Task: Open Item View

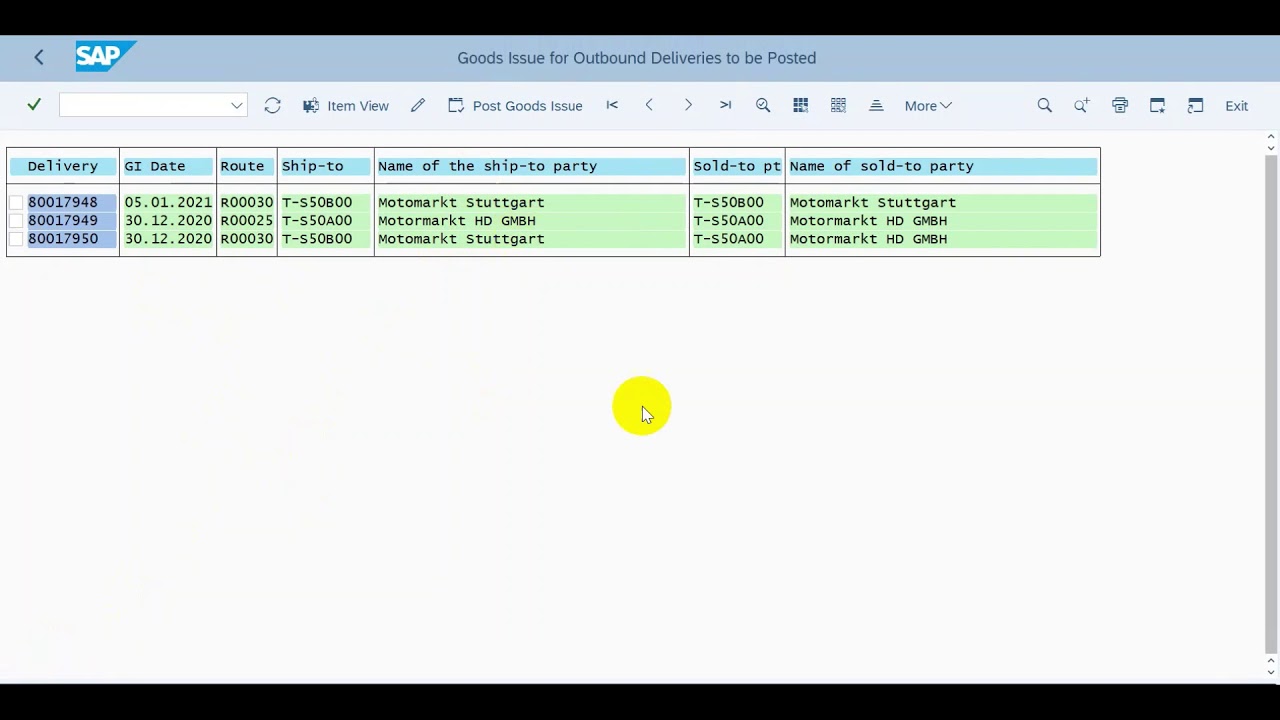Action: point(346,105)
